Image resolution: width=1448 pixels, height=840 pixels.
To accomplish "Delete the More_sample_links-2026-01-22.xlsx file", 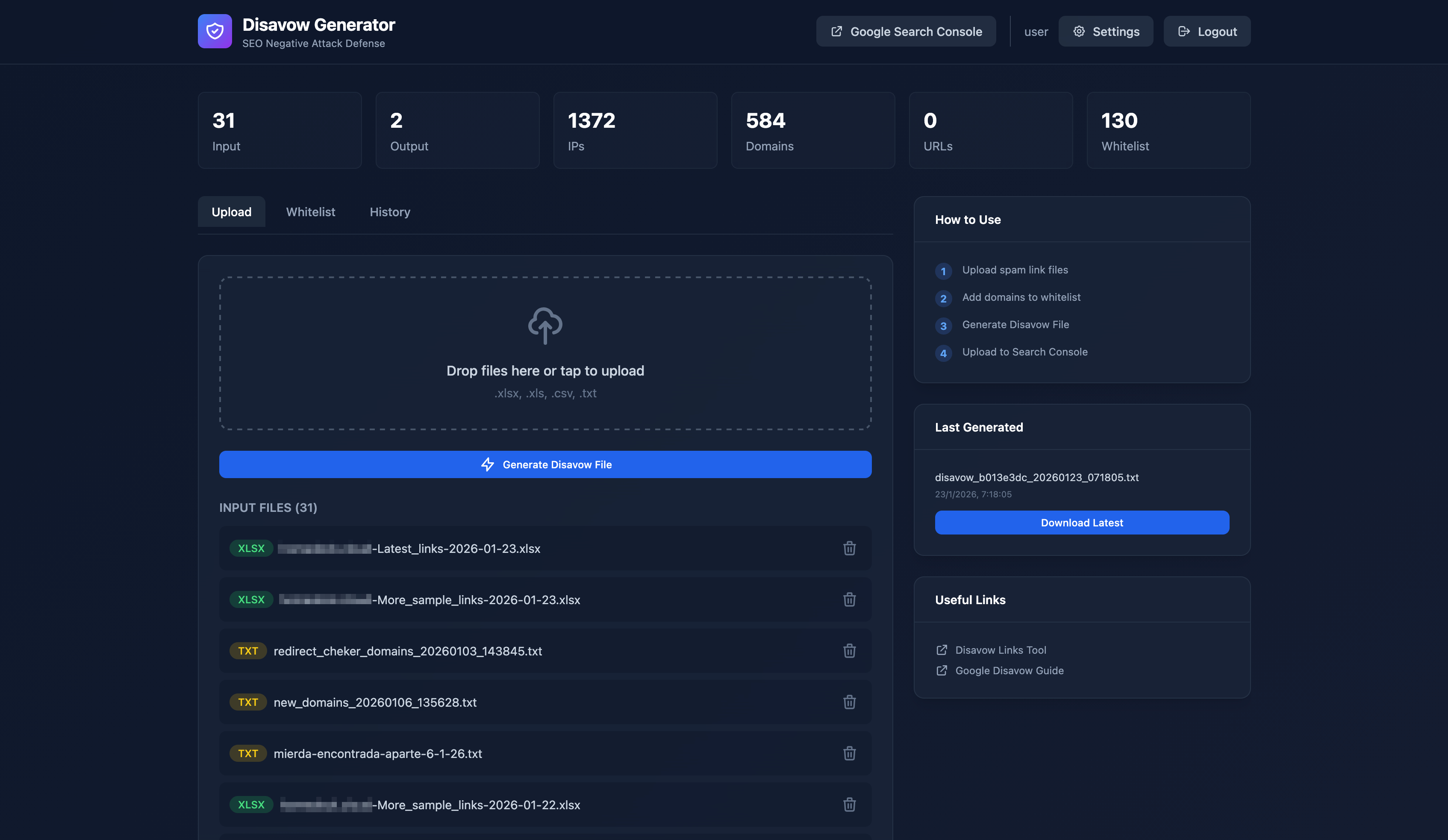I will pos(849,805).
